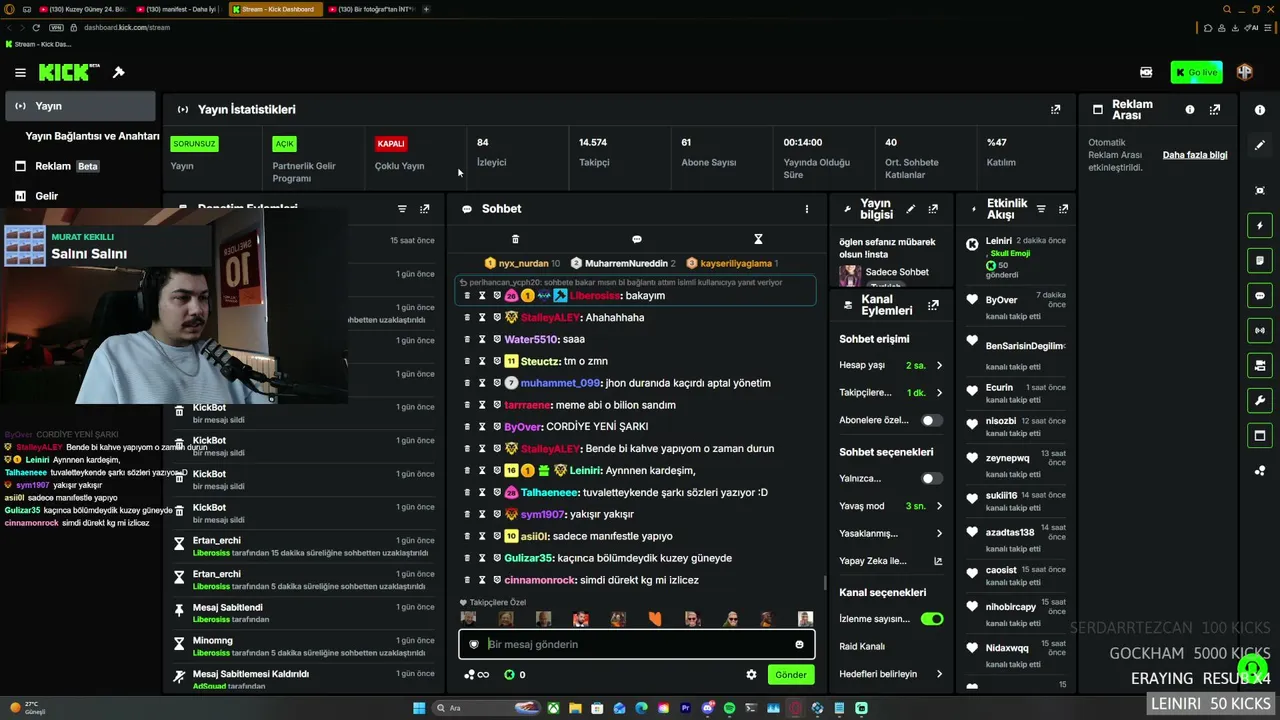Click the lightning bolt icon in right sidebar
The height and width of the screenshot is (720, 1280).
pos(1260,226)
